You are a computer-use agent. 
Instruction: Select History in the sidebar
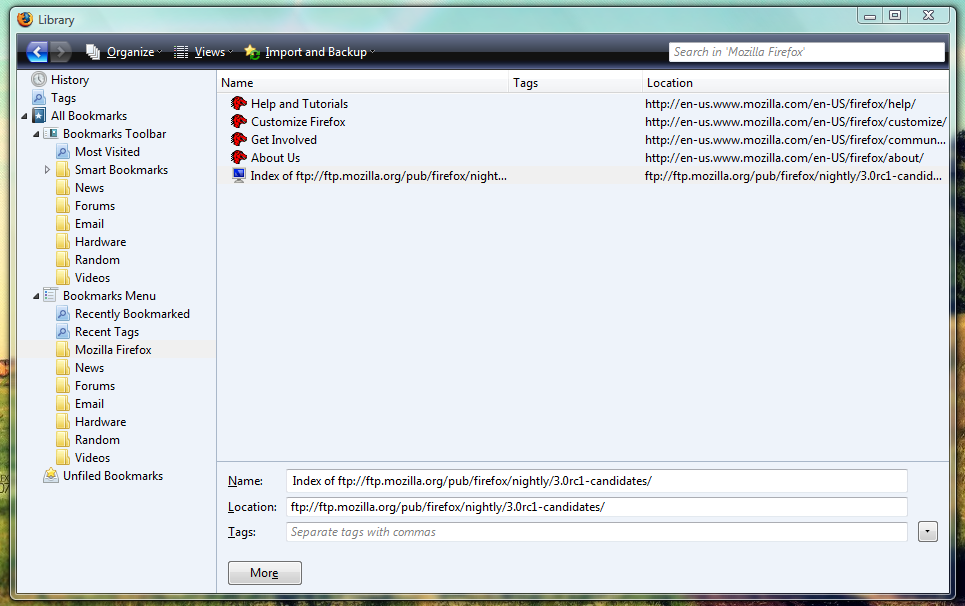70,79
